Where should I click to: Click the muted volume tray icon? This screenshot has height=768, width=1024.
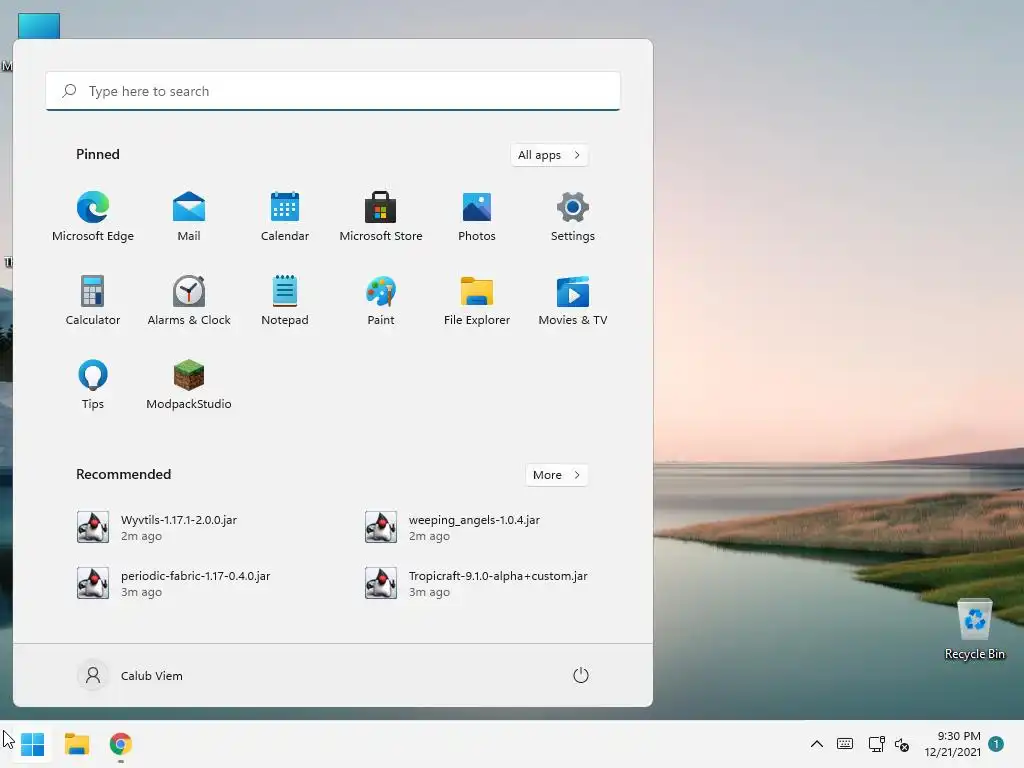pos(902,744)
